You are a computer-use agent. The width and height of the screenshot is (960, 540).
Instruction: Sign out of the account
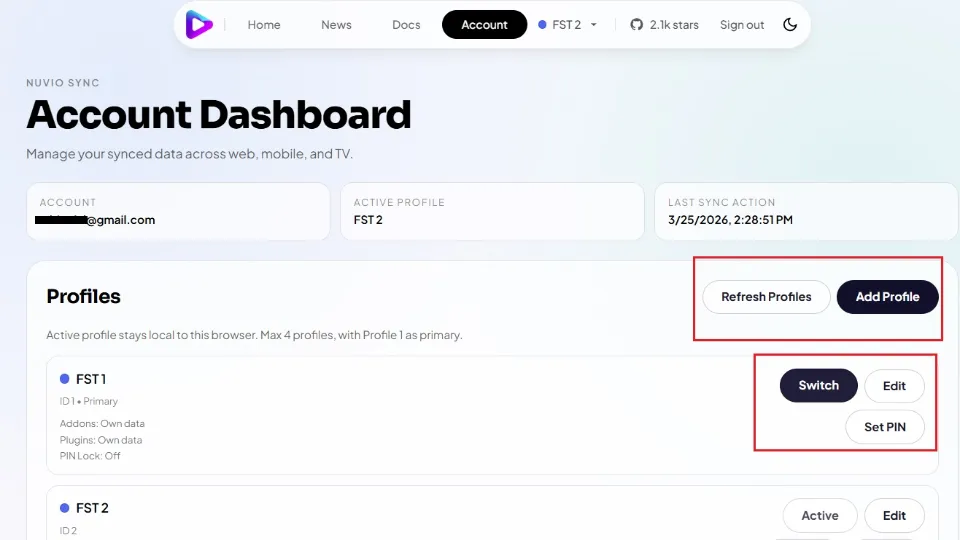[x=741, y=25]
